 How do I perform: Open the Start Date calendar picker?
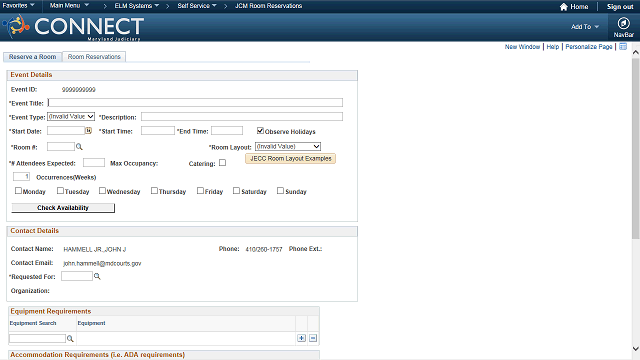pyautogui.click(x=88, y=131)
